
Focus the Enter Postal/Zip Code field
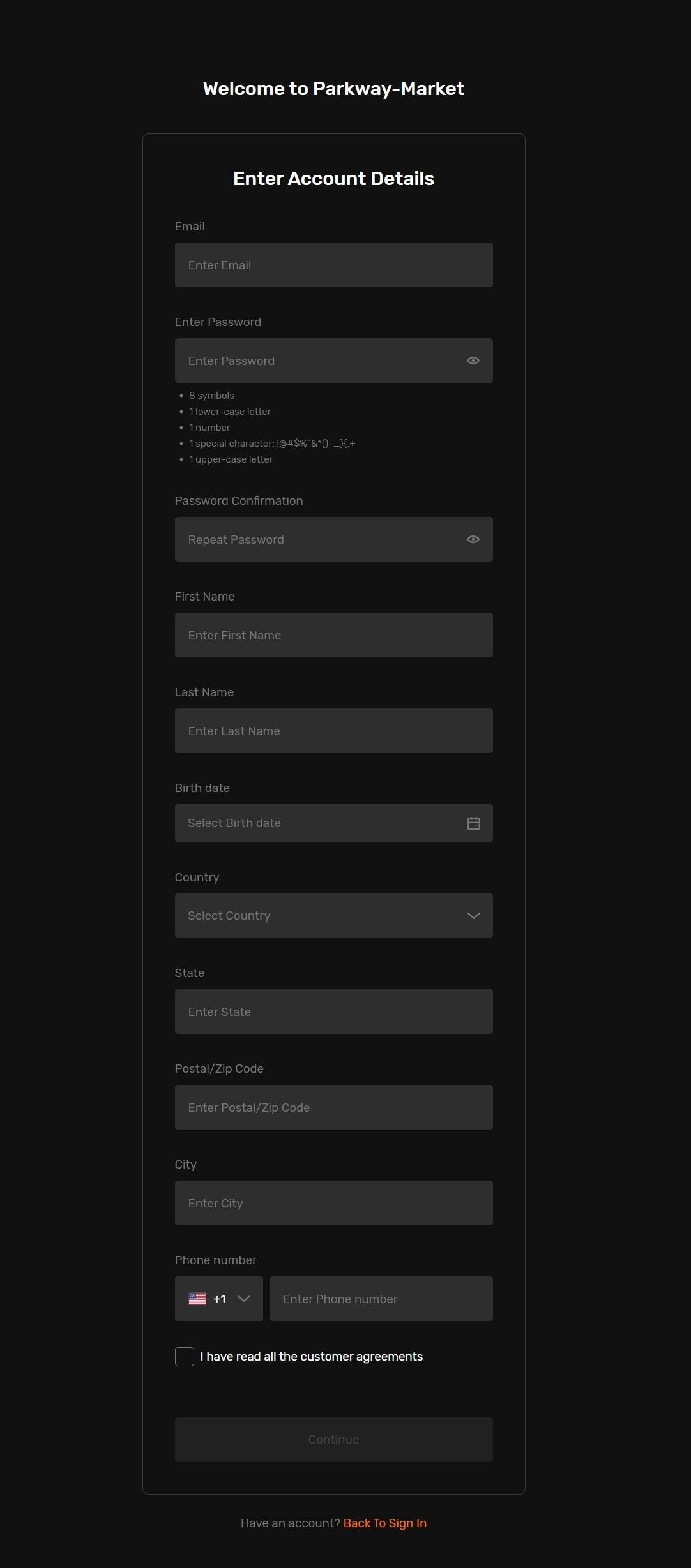pos(334,1107)
